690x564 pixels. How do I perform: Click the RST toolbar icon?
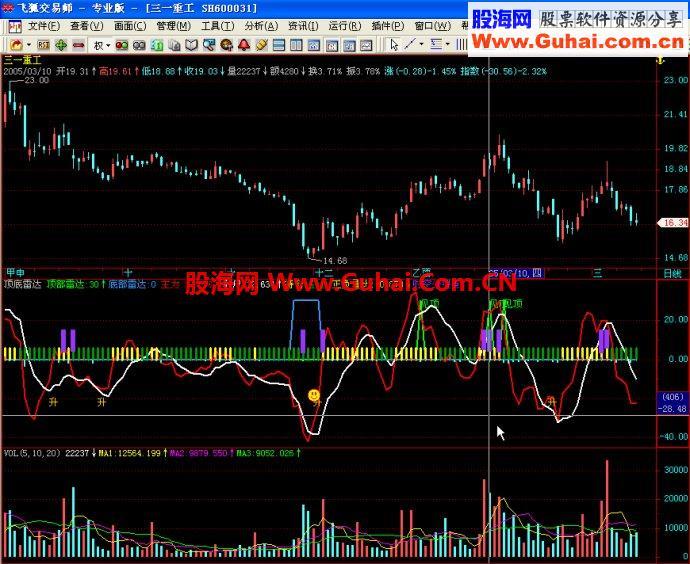43,45
